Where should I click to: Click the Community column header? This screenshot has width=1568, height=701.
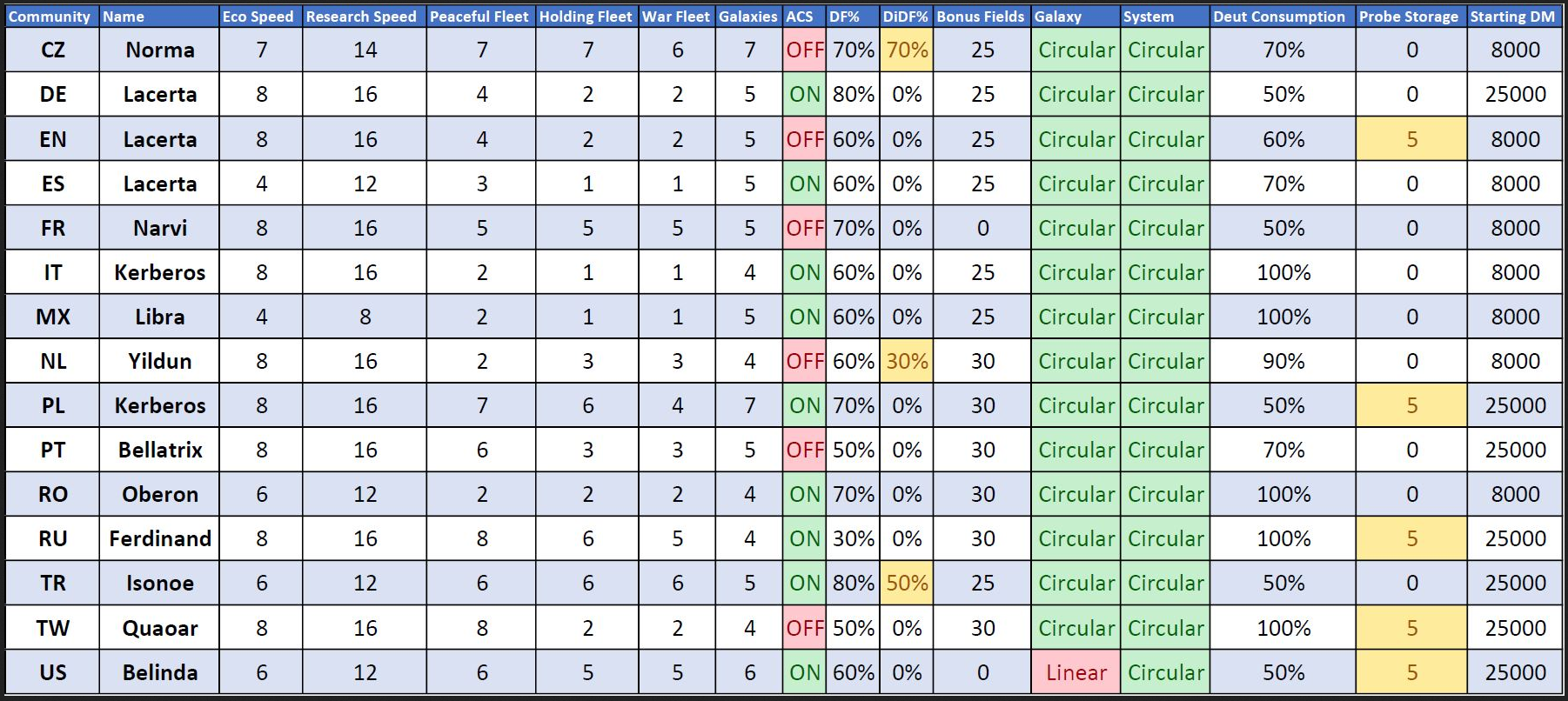point(50,17)
